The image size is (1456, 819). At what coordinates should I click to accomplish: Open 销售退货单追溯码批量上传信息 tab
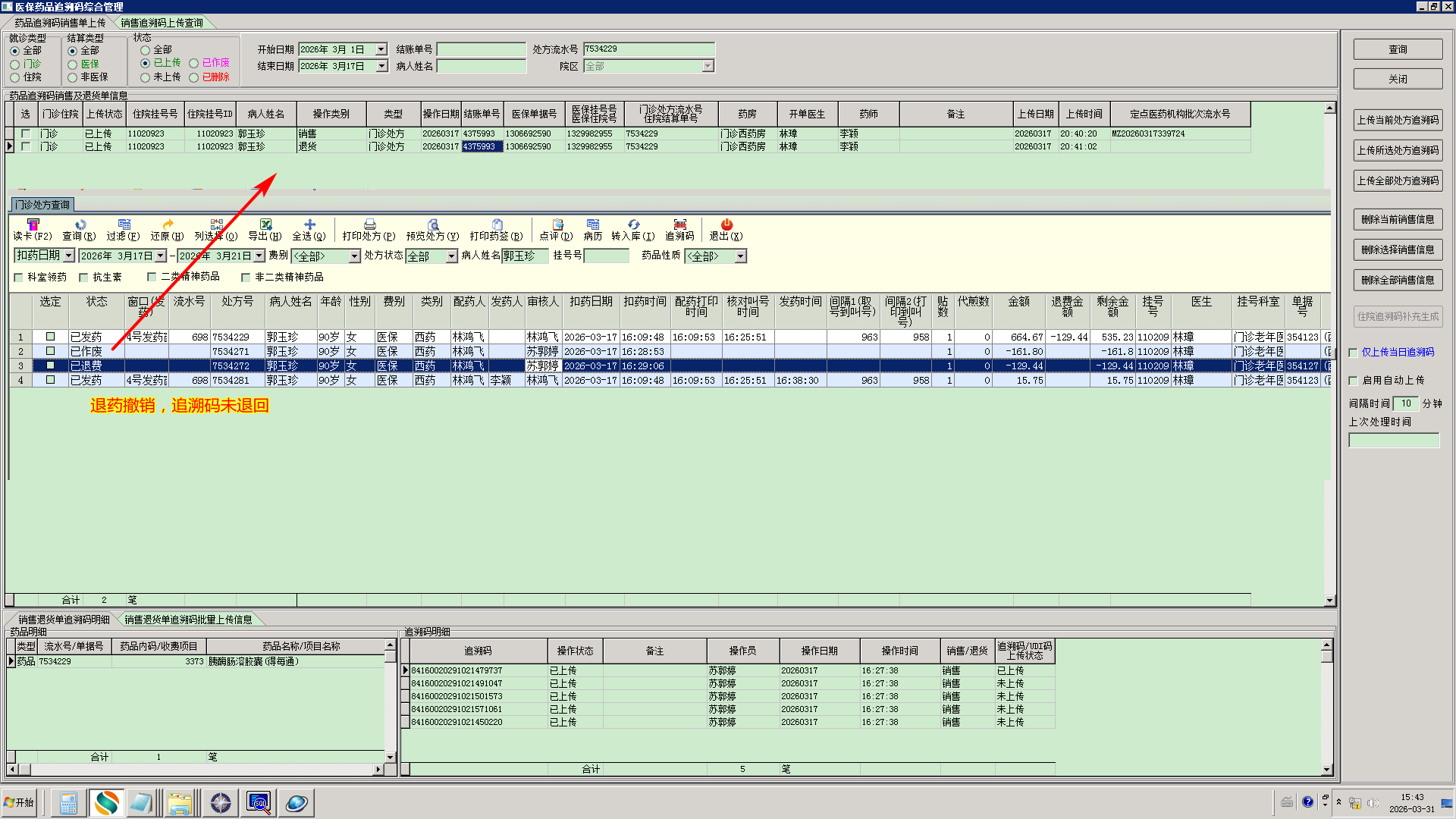click(x=188, y=620)
